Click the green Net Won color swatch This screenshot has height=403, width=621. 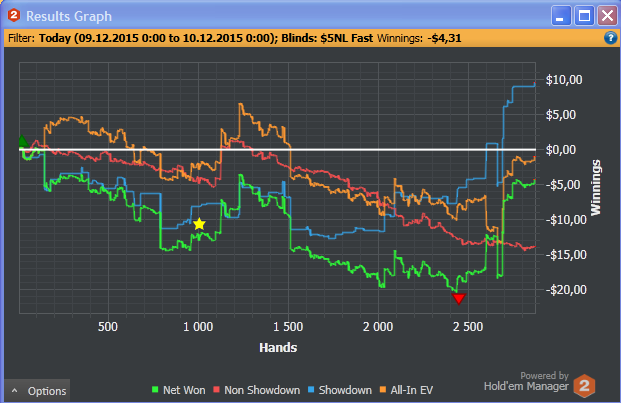pyautogui.click(x=155, y=390)
